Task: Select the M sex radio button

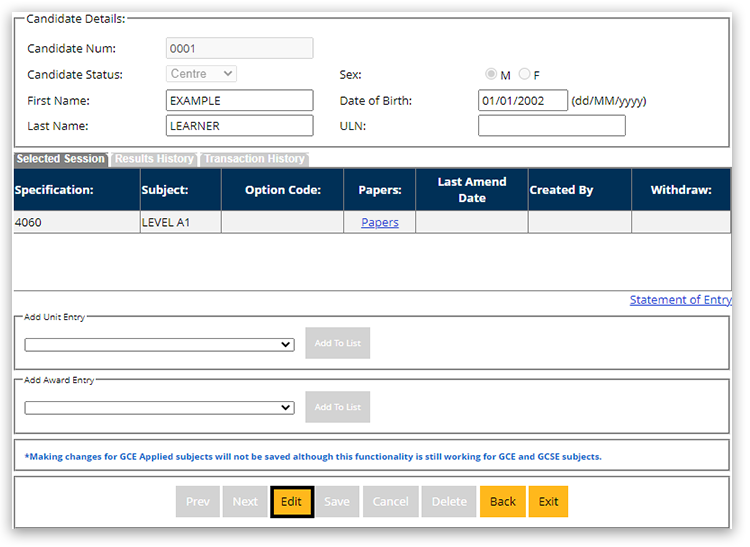Action: [491, 75]
